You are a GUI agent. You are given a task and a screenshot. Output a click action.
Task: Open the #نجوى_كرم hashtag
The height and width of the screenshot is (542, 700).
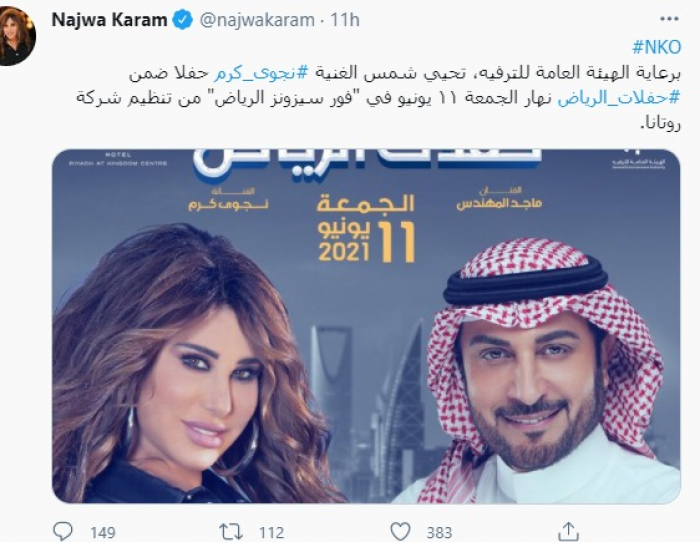point(261,74)
